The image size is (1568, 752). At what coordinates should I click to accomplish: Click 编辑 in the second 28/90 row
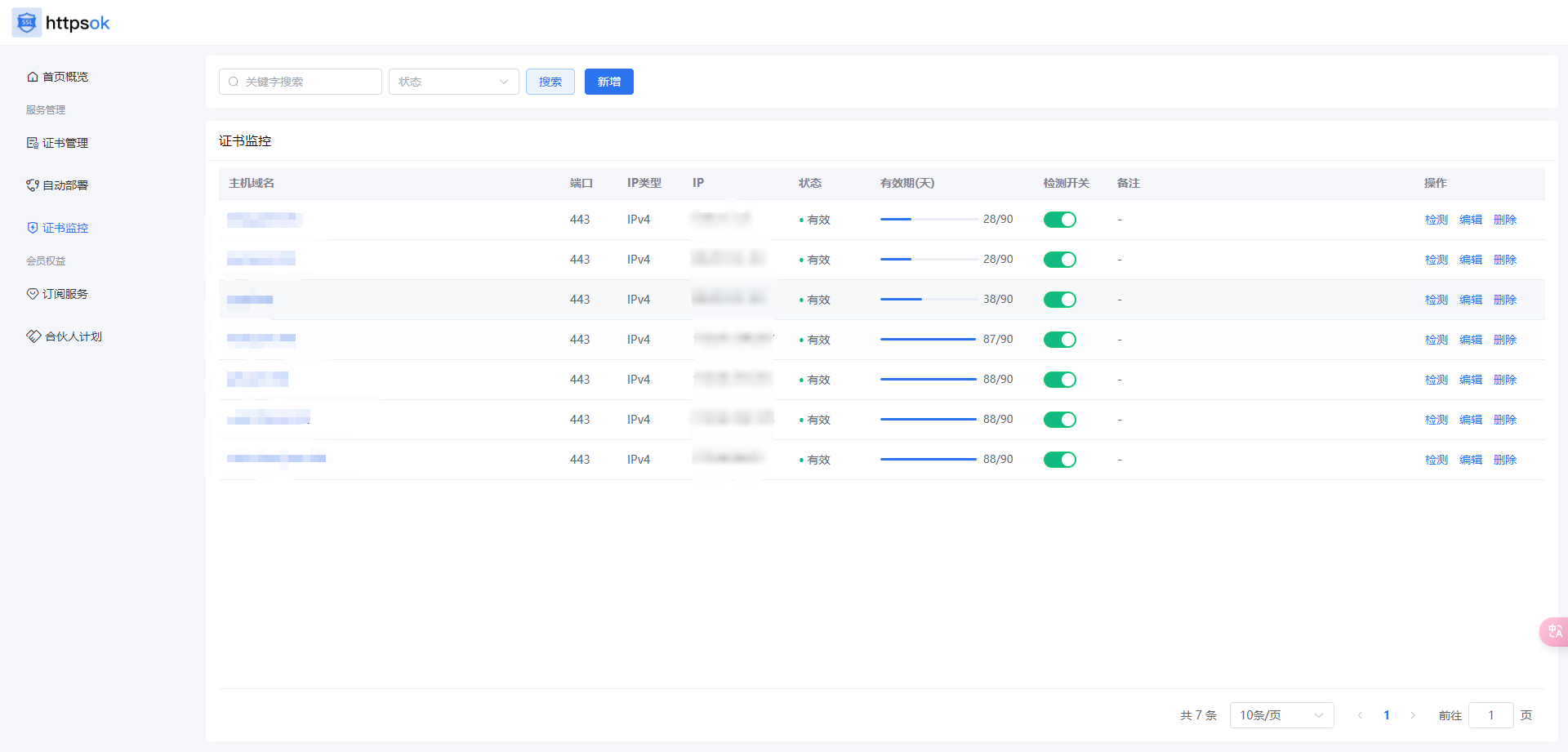pyautogui.click(x=1471, y=260)
